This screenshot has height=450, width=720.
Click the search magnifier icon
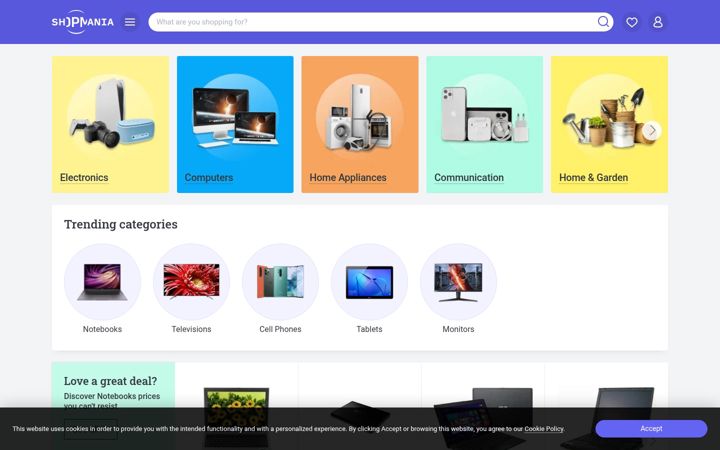point(603,22)
